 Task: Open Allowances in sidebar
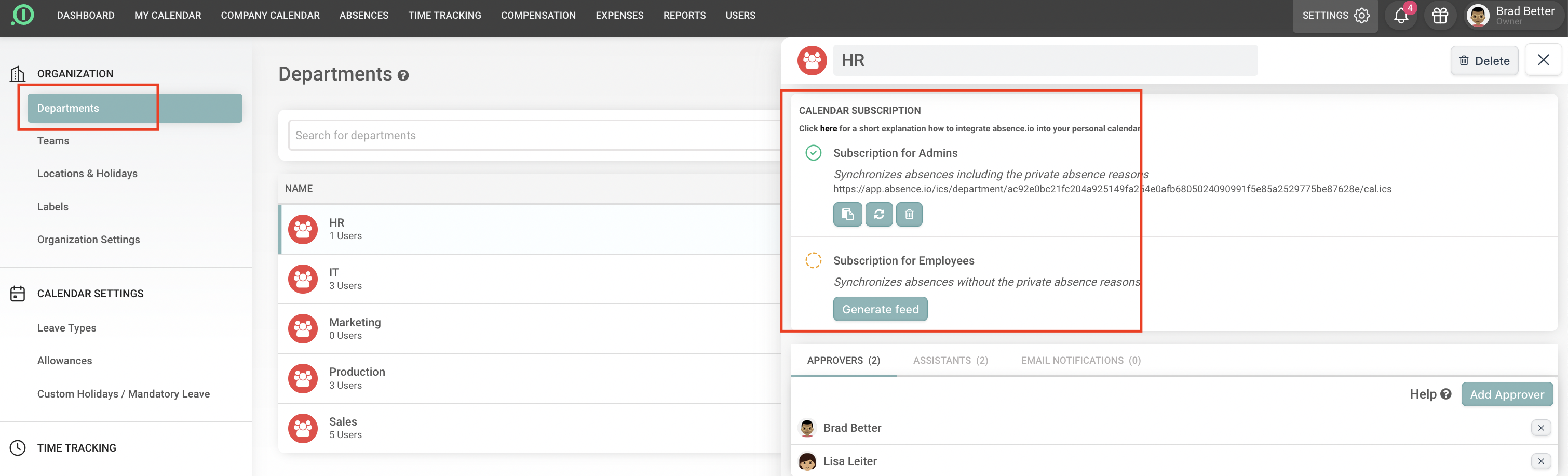click(64, 361)
